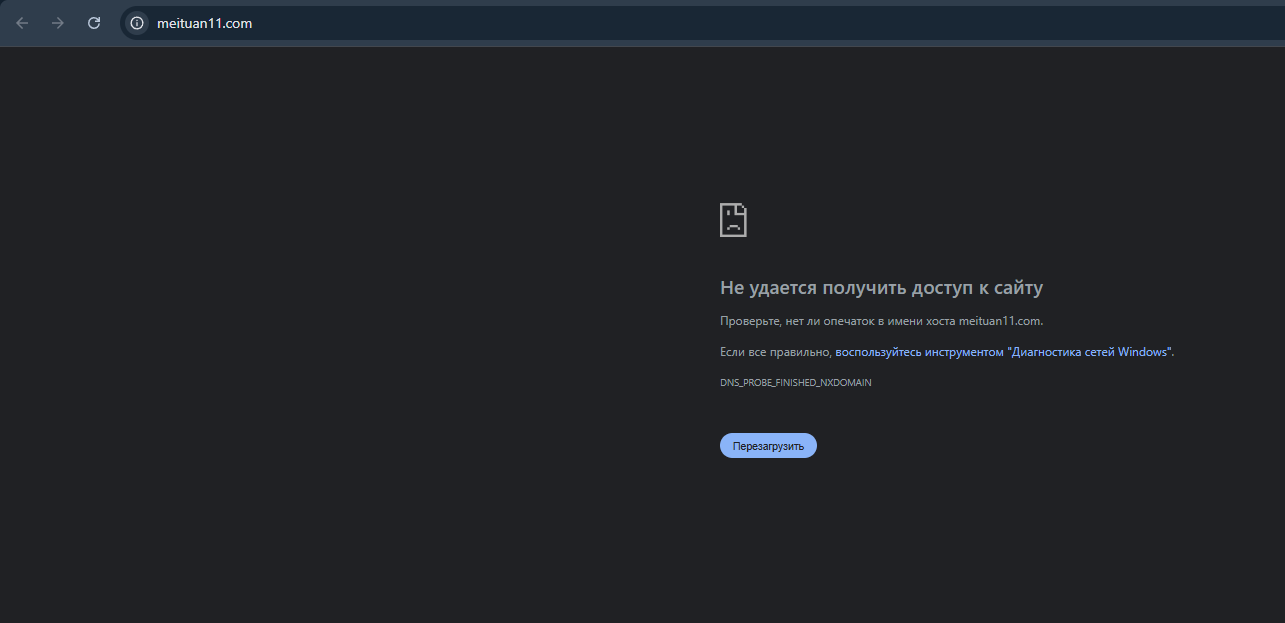Click the word "Windows" in the diagnostics link
The height and width of the screenshot is (623, 1285).
(x=1142, y=352)
